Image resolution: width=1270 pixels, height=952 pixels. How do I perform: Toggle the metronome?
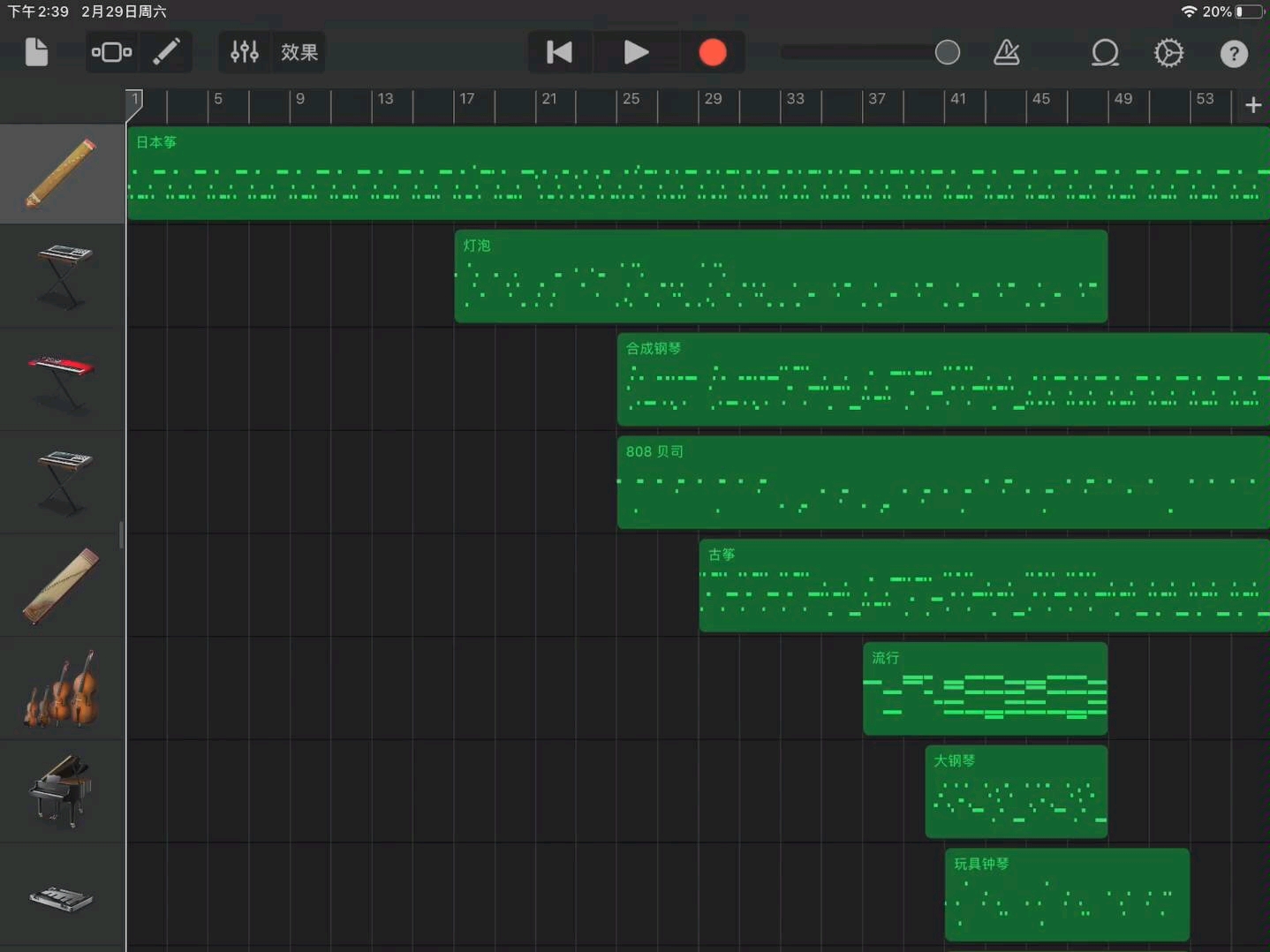click(1007, 52)
